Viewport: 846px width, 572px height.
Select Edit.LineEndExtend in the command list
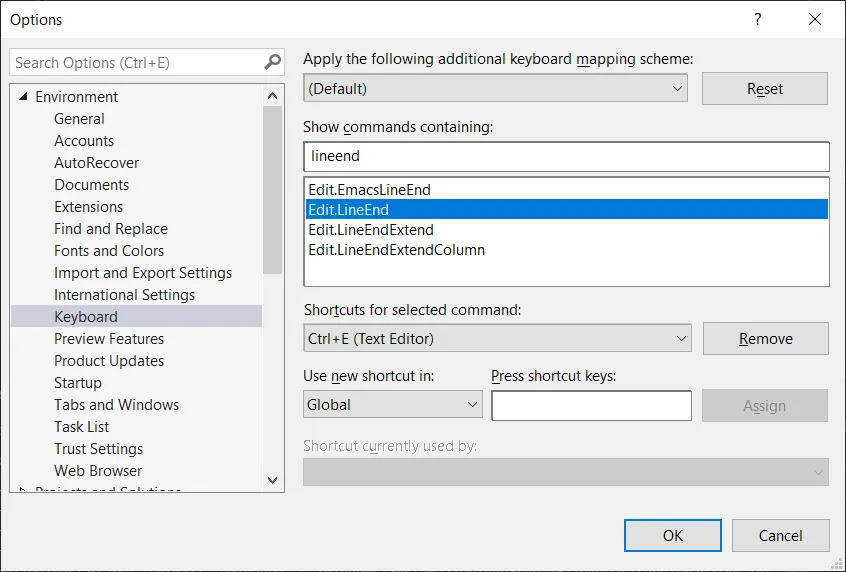tap(371, 230)
